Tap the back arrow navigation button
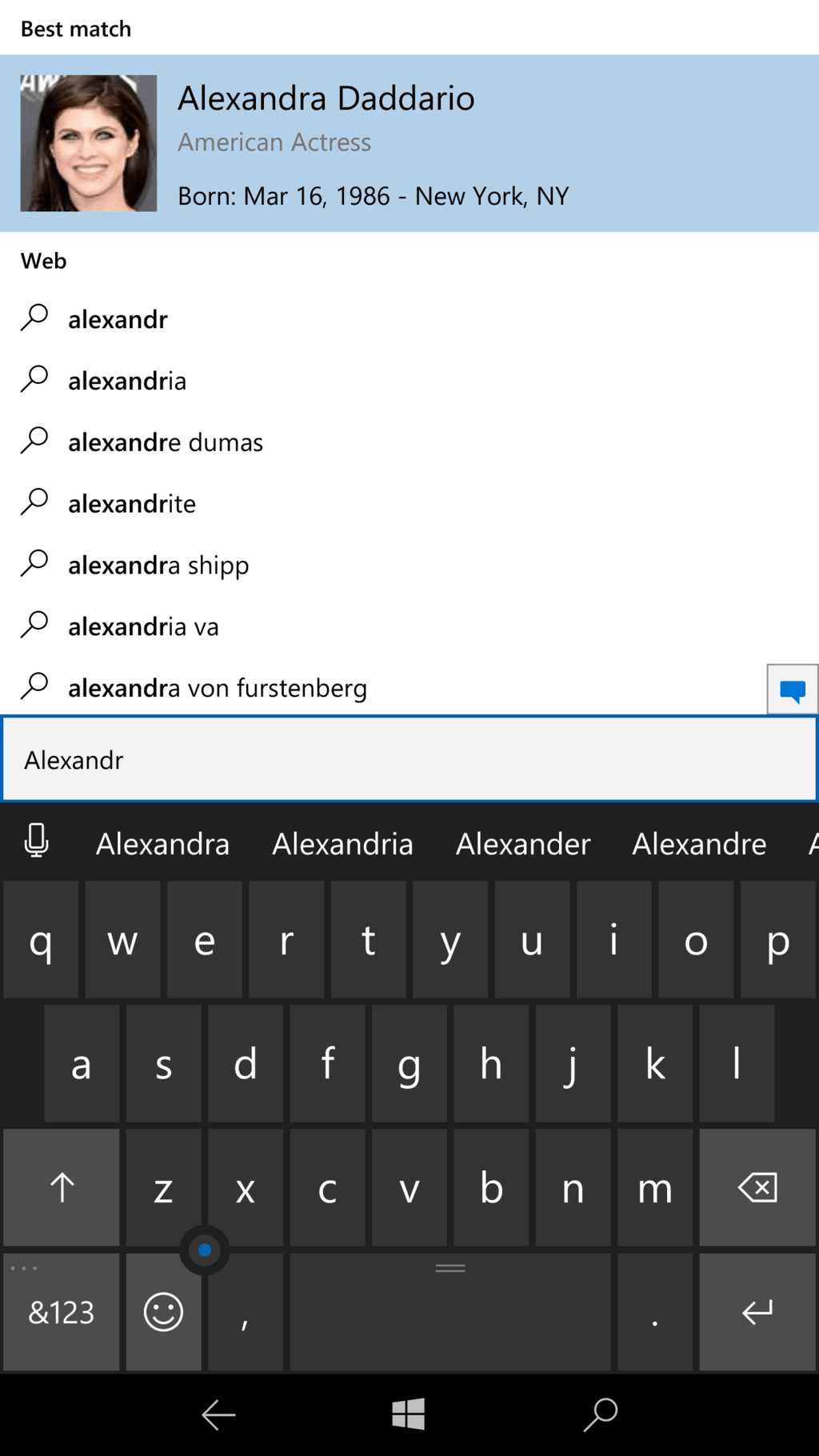Image resolution: width=819 pixels, height=1456 pixels. pos(218,1414)
